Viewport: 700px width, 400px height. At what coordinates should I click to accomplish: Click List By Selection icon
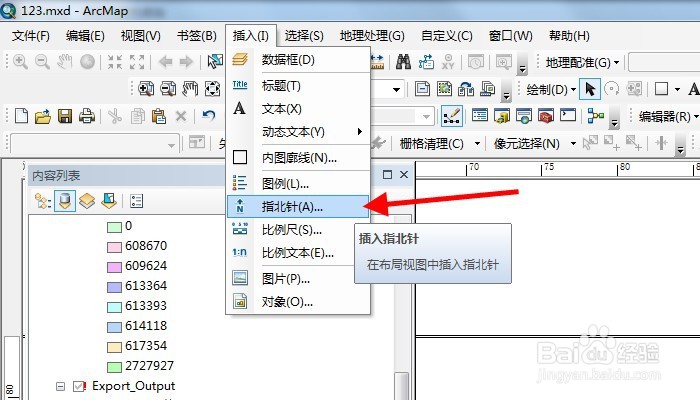point(109,201)
